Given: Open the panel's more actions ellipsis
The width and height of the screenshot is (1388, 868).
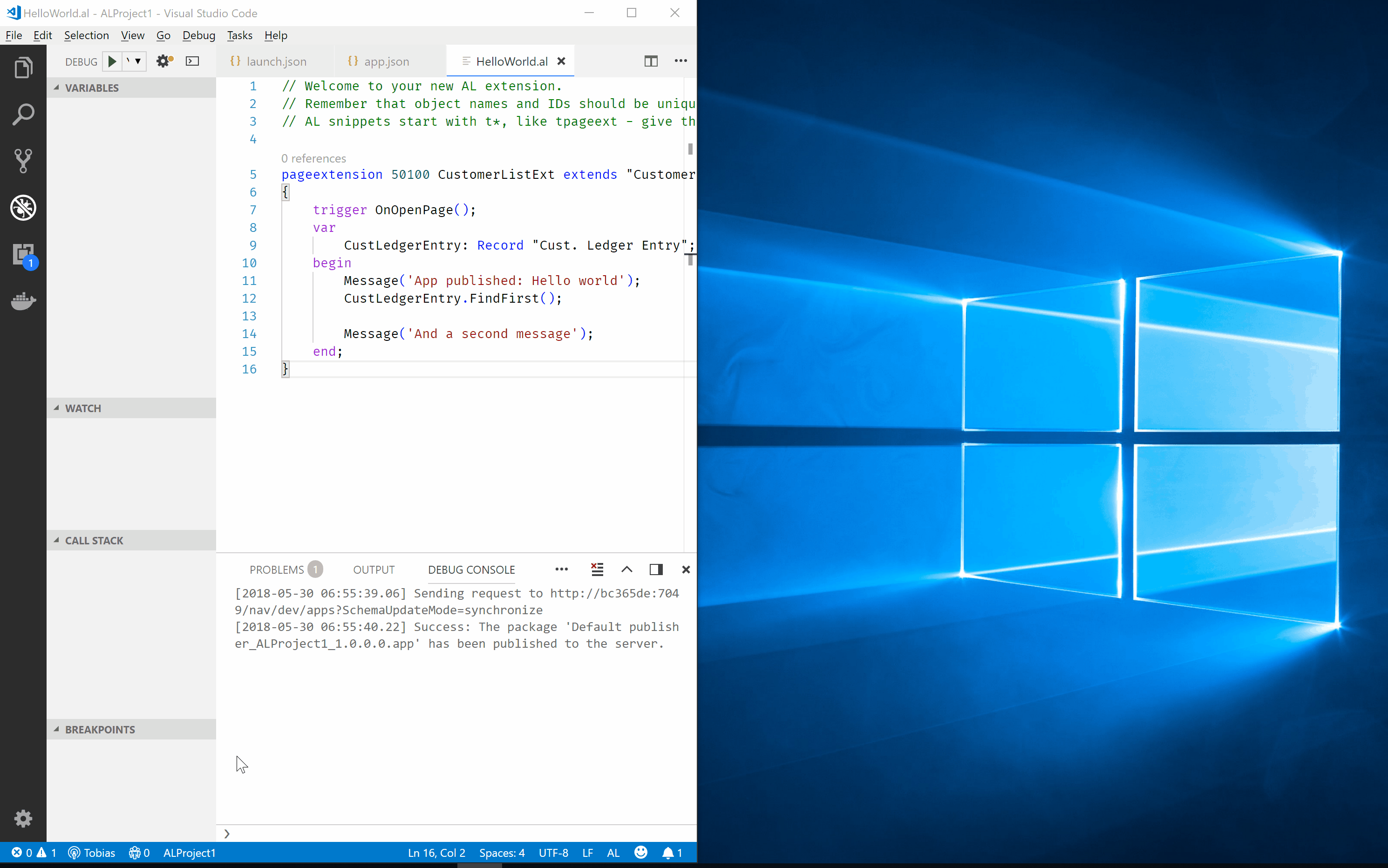Looking at the screenshot, I should 561,570.
